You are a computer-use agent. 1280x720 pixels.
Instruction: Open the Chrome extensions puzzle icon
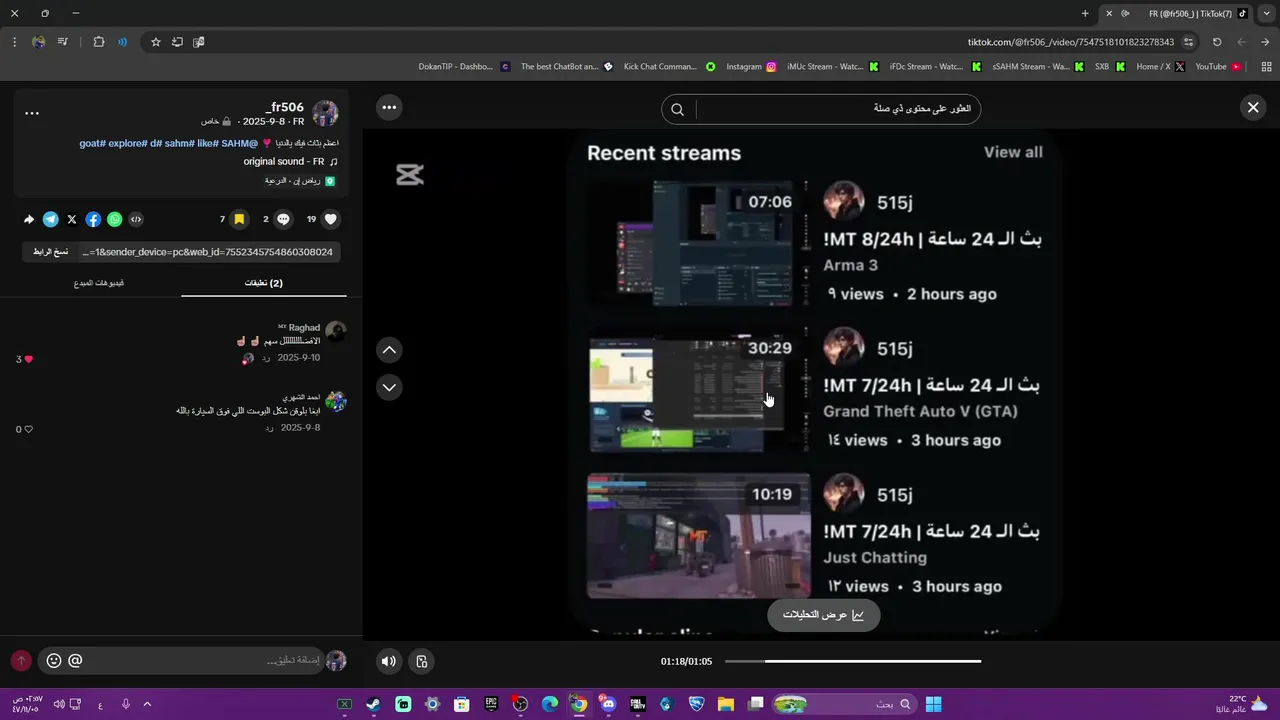click(x=98, y=42)
